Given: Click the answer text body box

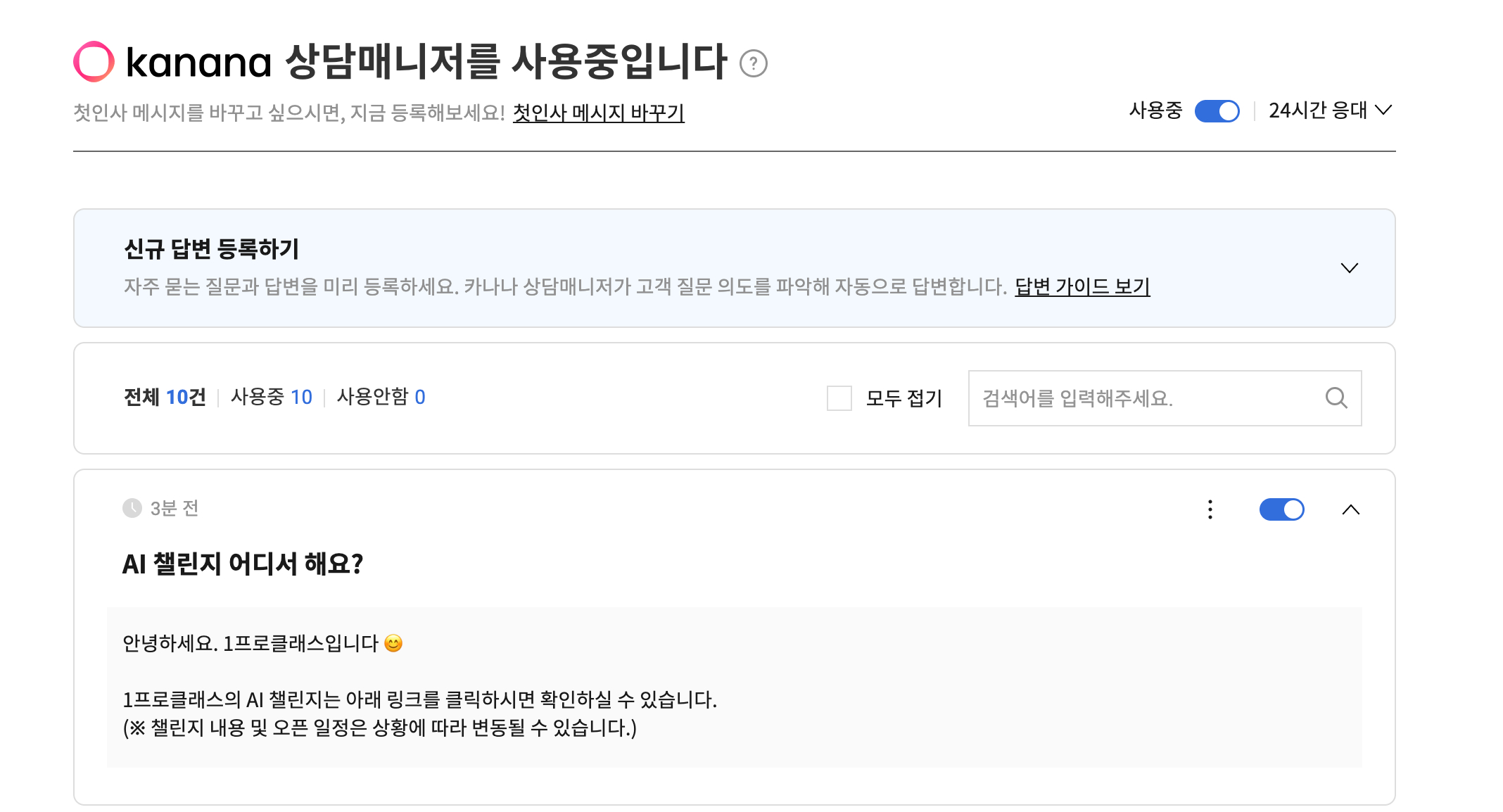Looking at the screenshot, I should (734, 687).
